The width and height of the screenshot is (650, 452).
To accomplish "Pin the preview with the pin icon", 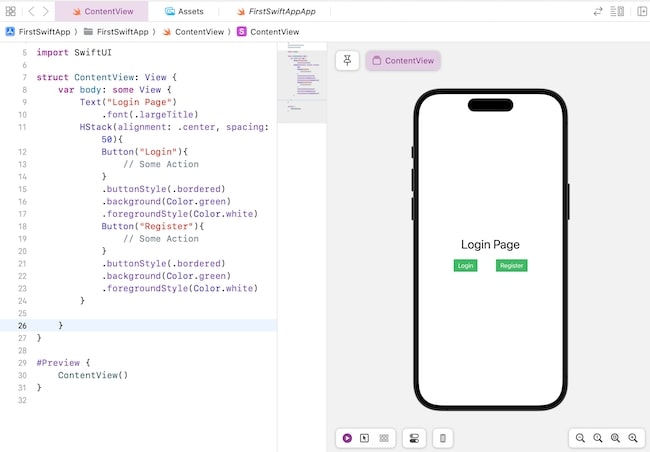I will point(348,61).
